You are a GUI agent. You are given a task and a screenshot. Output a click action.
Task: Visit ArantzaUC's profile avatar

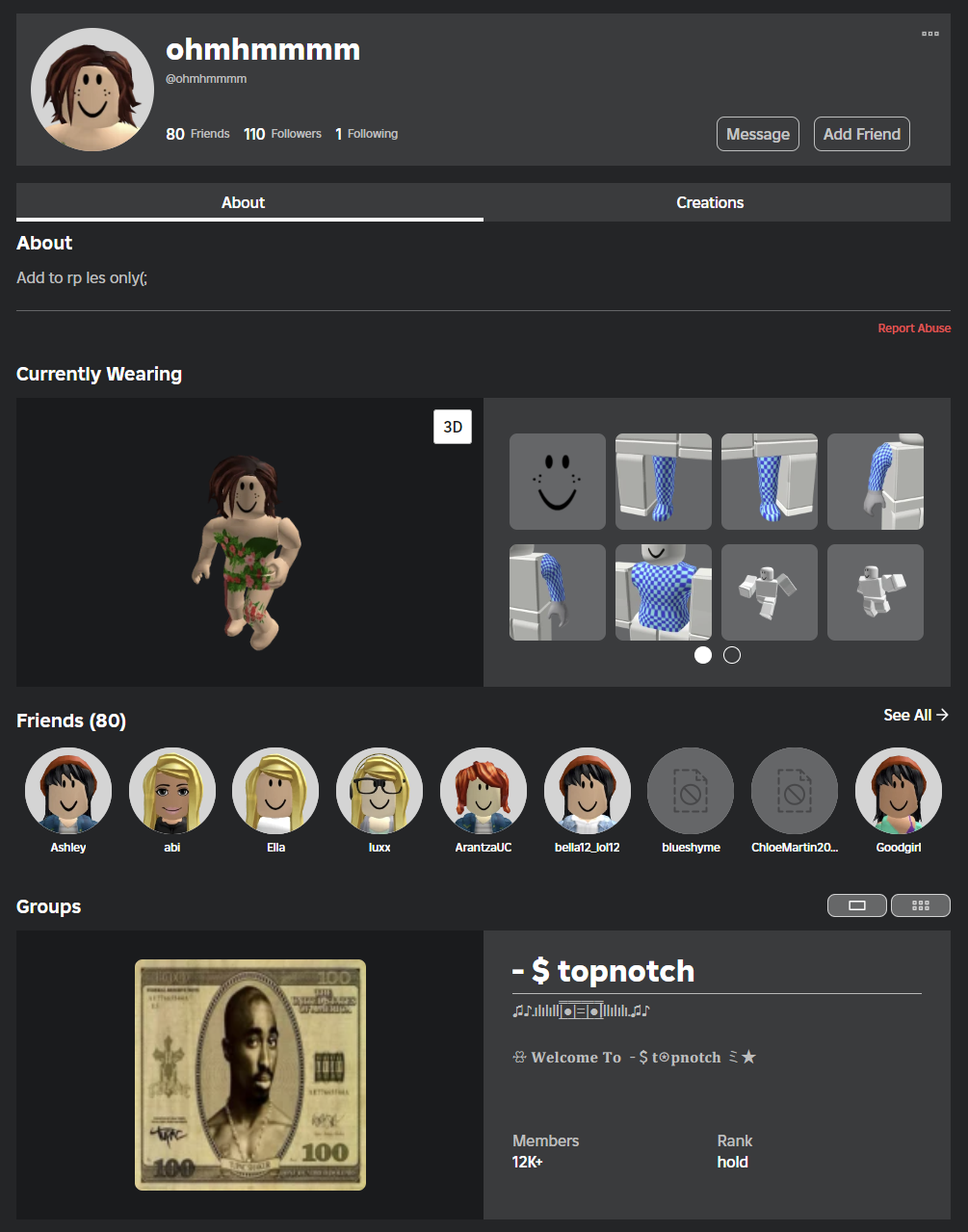[x=484, y=791]
